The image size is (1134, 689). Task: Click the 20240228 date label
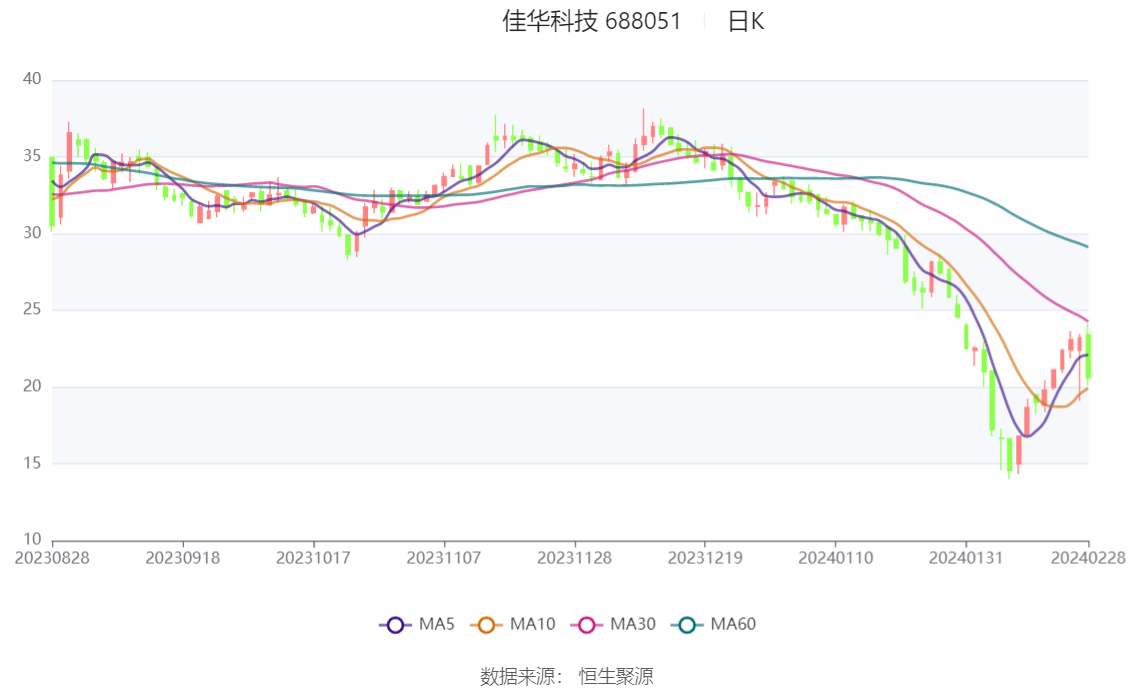coord(1088,558)
